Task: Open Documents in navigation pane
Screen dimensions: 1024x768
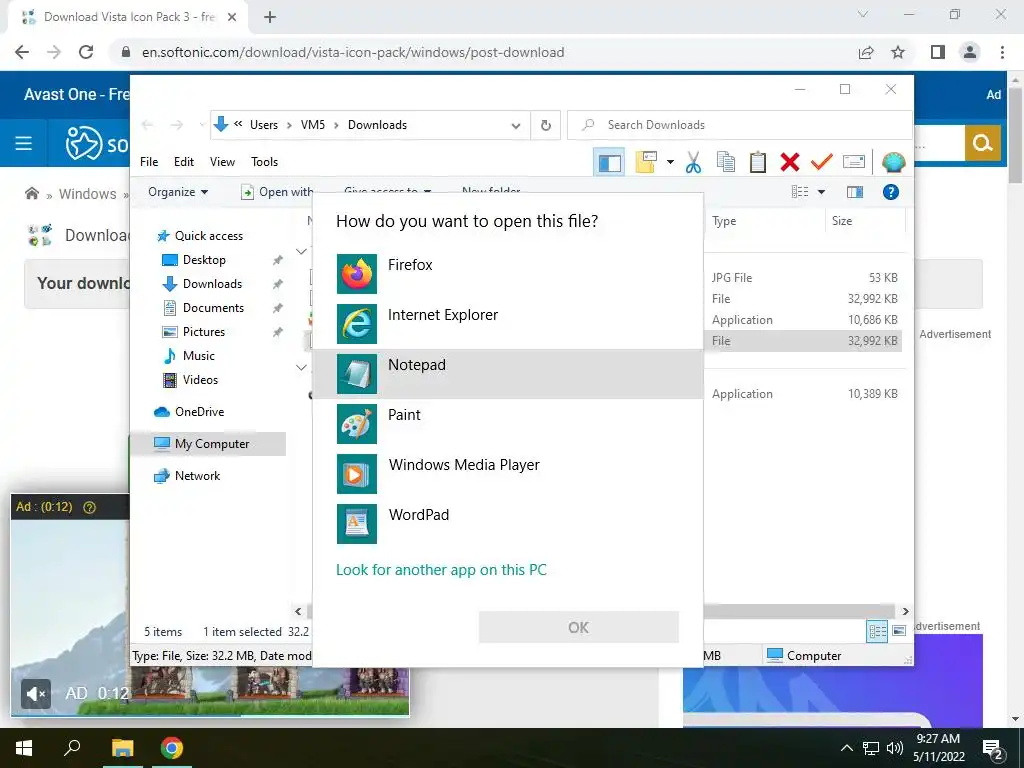Action: (213, 308)
